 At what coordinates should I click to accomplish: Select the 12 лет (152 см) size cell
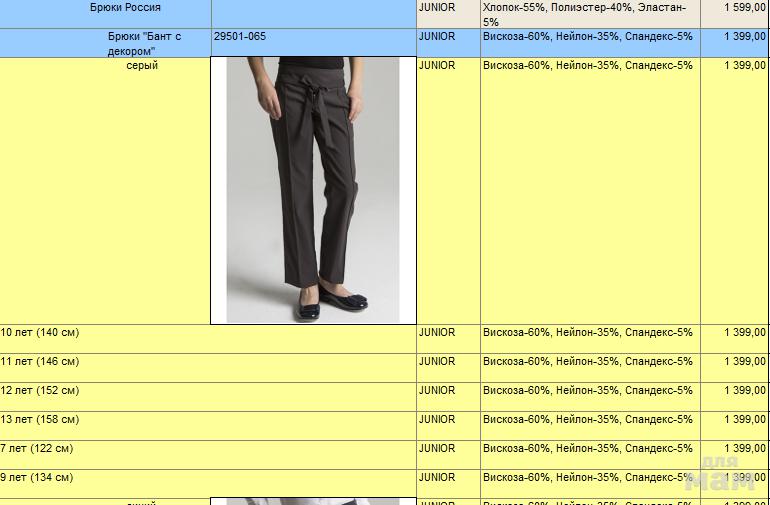coord(40,391)
